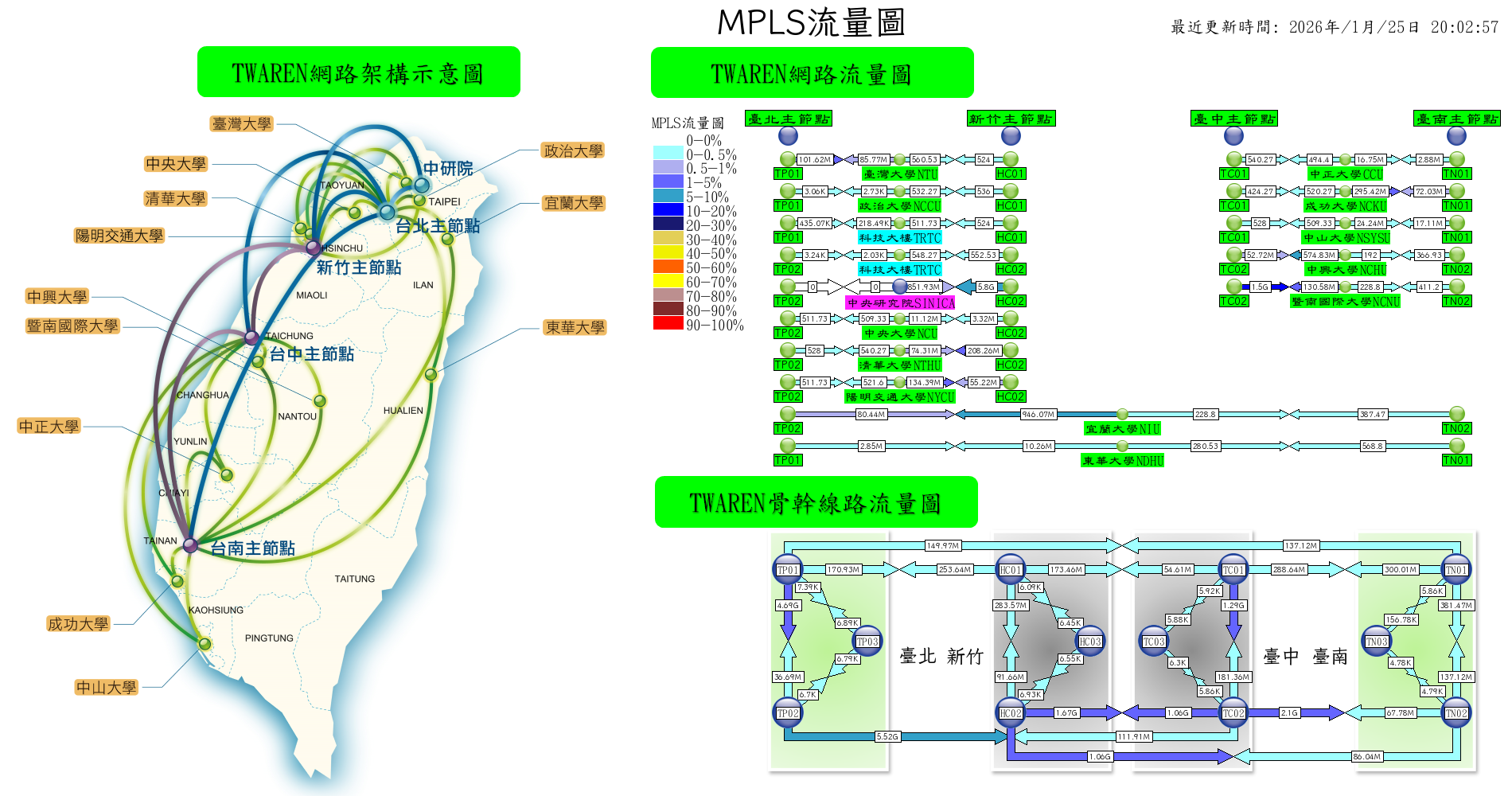The image size is (1512, 796).
Task: Click the blue sphere under 臺南主節點 header
Action: point(1456,135)
